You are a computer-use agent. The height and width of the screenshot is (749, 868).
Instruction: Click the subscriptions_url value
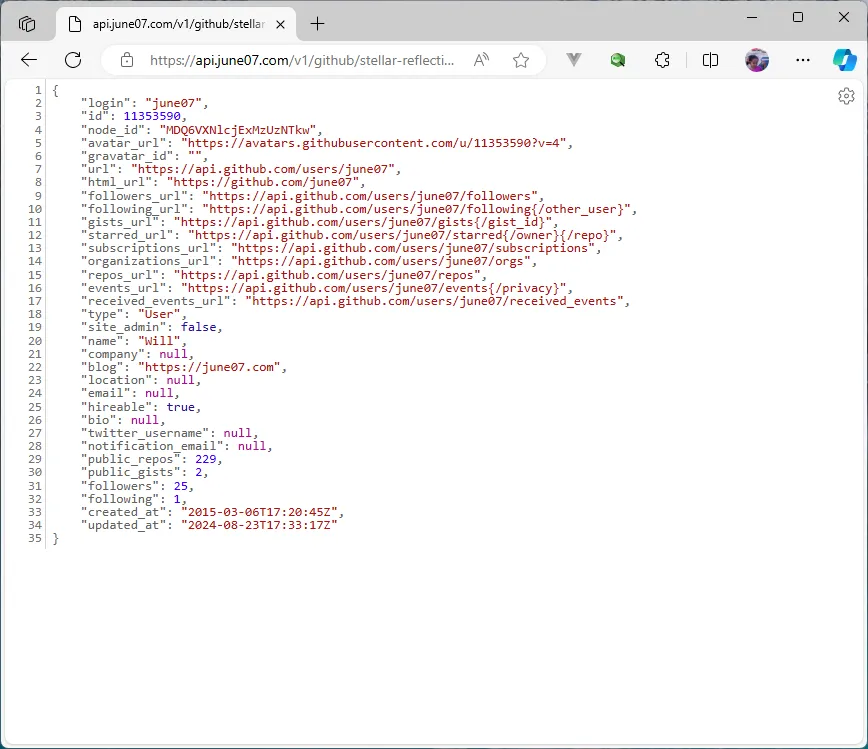pyautogui.click(x=412, y=248)
